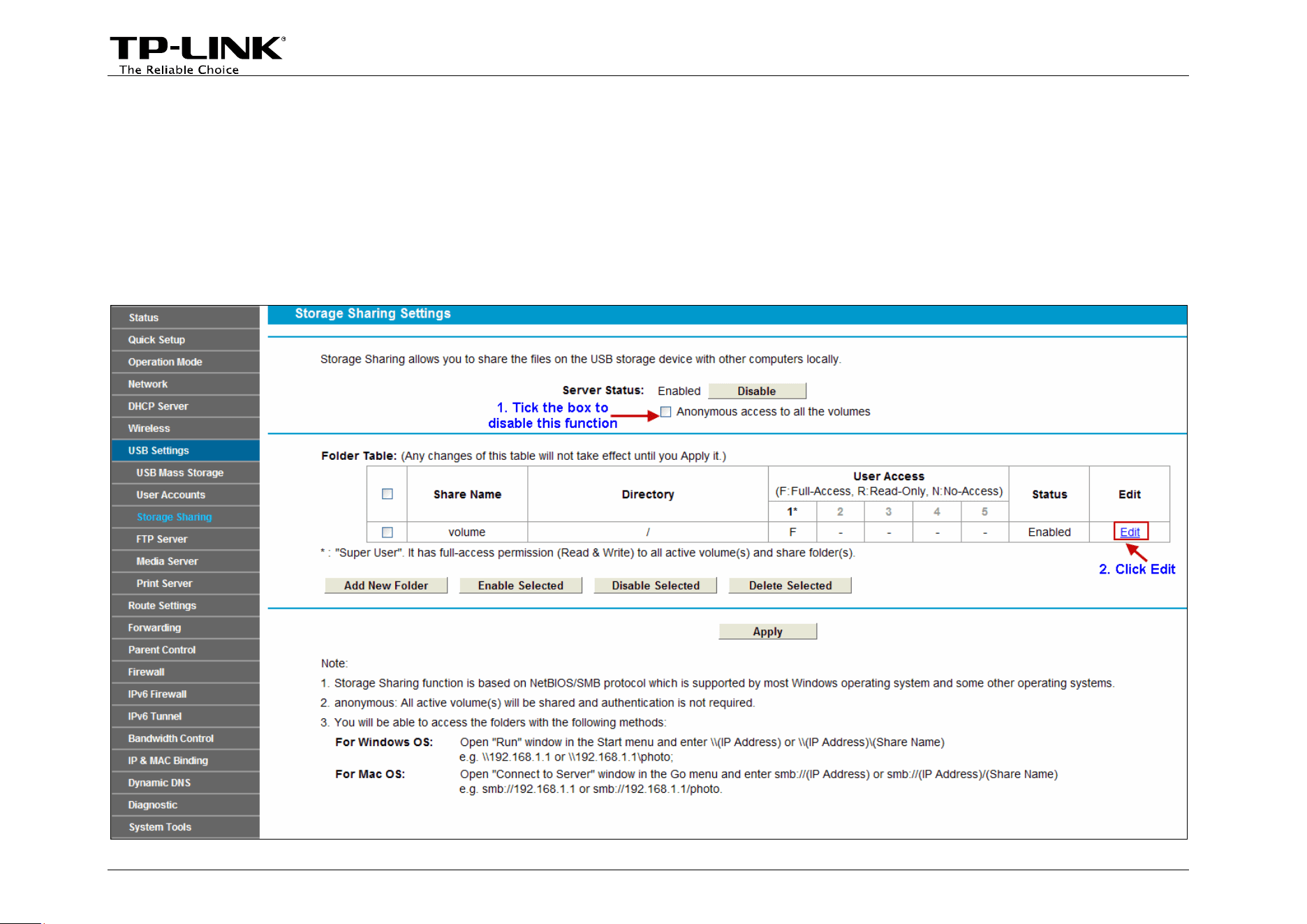Image resolution: width=1307 pixels, height=924 pixels.
Task: Select USB Settings in the sidebar
Action: (x=185, y=451)
